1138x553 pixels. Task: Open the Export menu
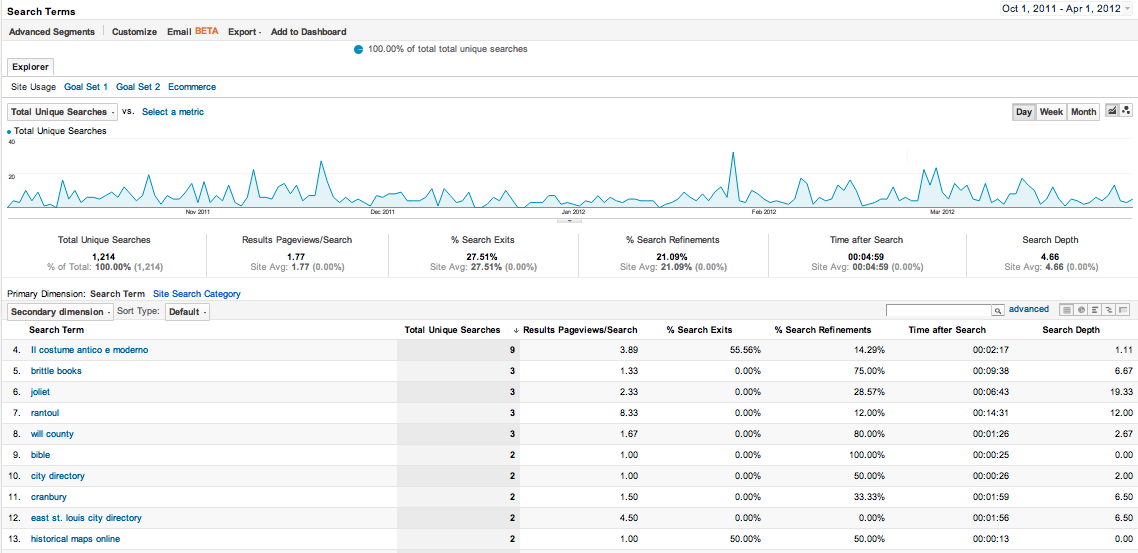pyautogui.click(x=244, y=32)
